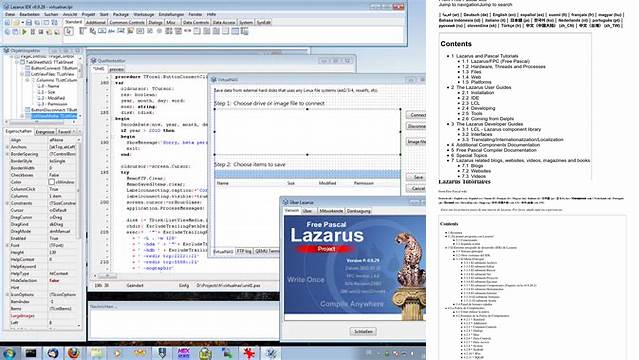Toggle the clWindow Color property checkbox
This screenshot has height=360, width=639.
(x=52, y=182)
